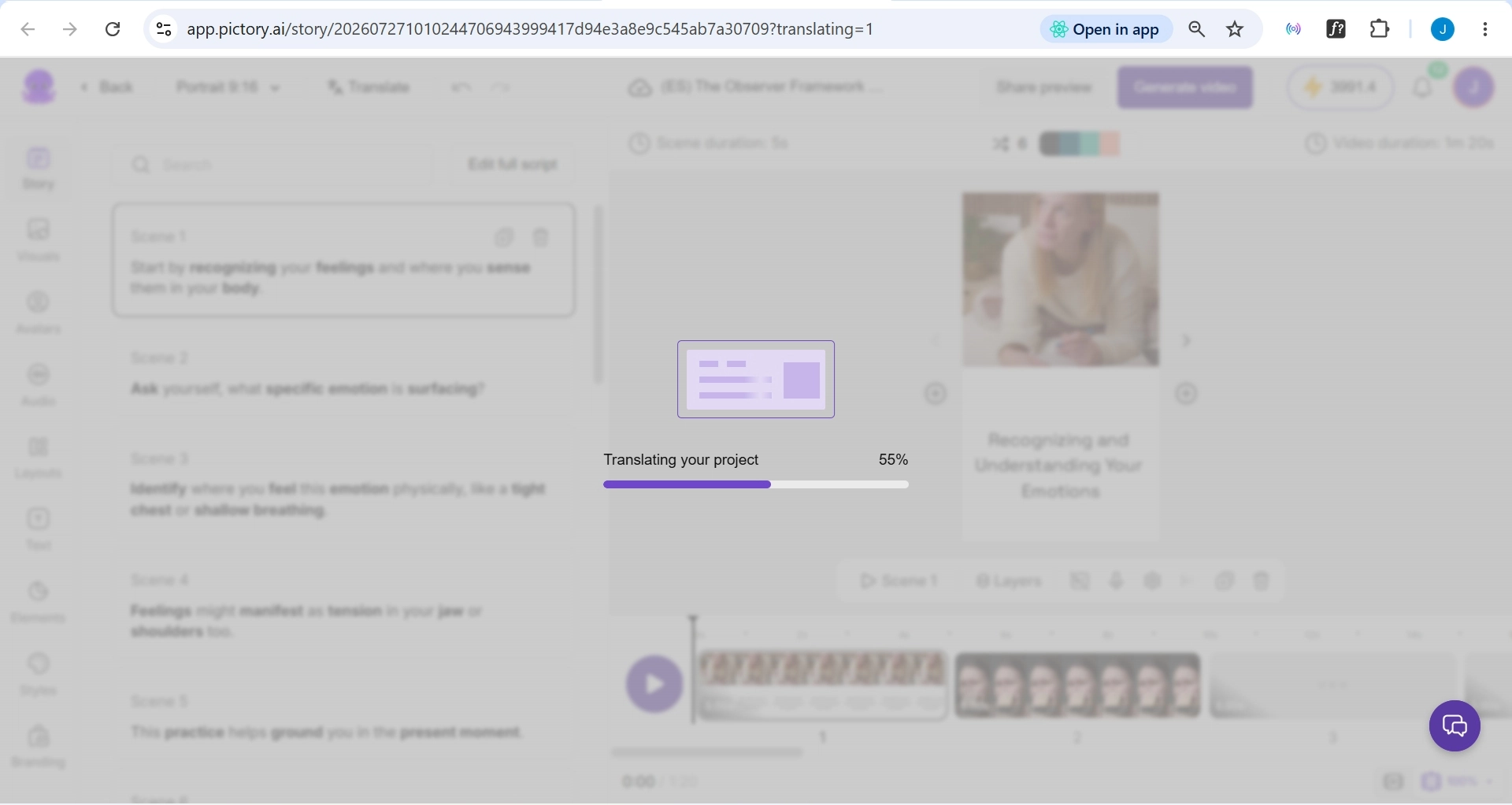The width and height of the screenshot is (1512, 805).
Task: Bookmark this page with the star icon
Action: click(1235, 29)
